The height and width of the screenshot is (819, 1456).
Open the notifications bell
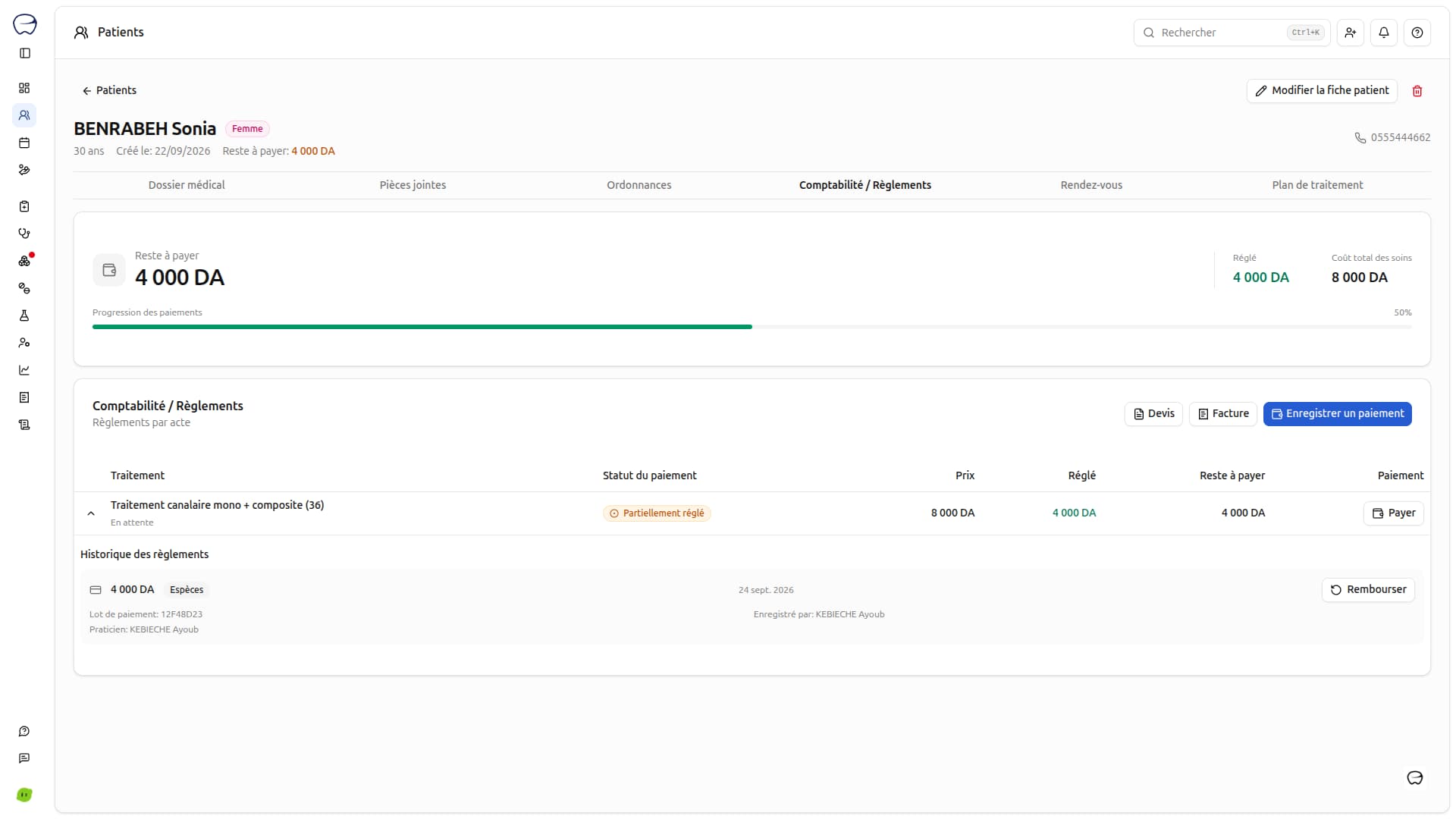[1384, 33]
